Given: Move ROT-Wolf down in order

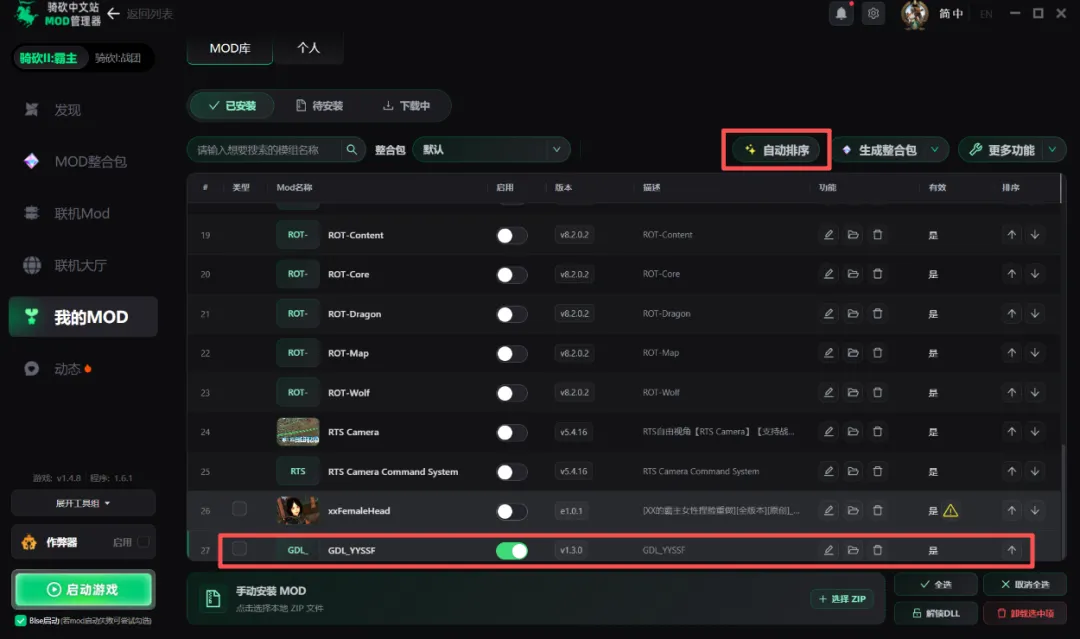Looking at the screenshot, I should [x=1035, y=392].
